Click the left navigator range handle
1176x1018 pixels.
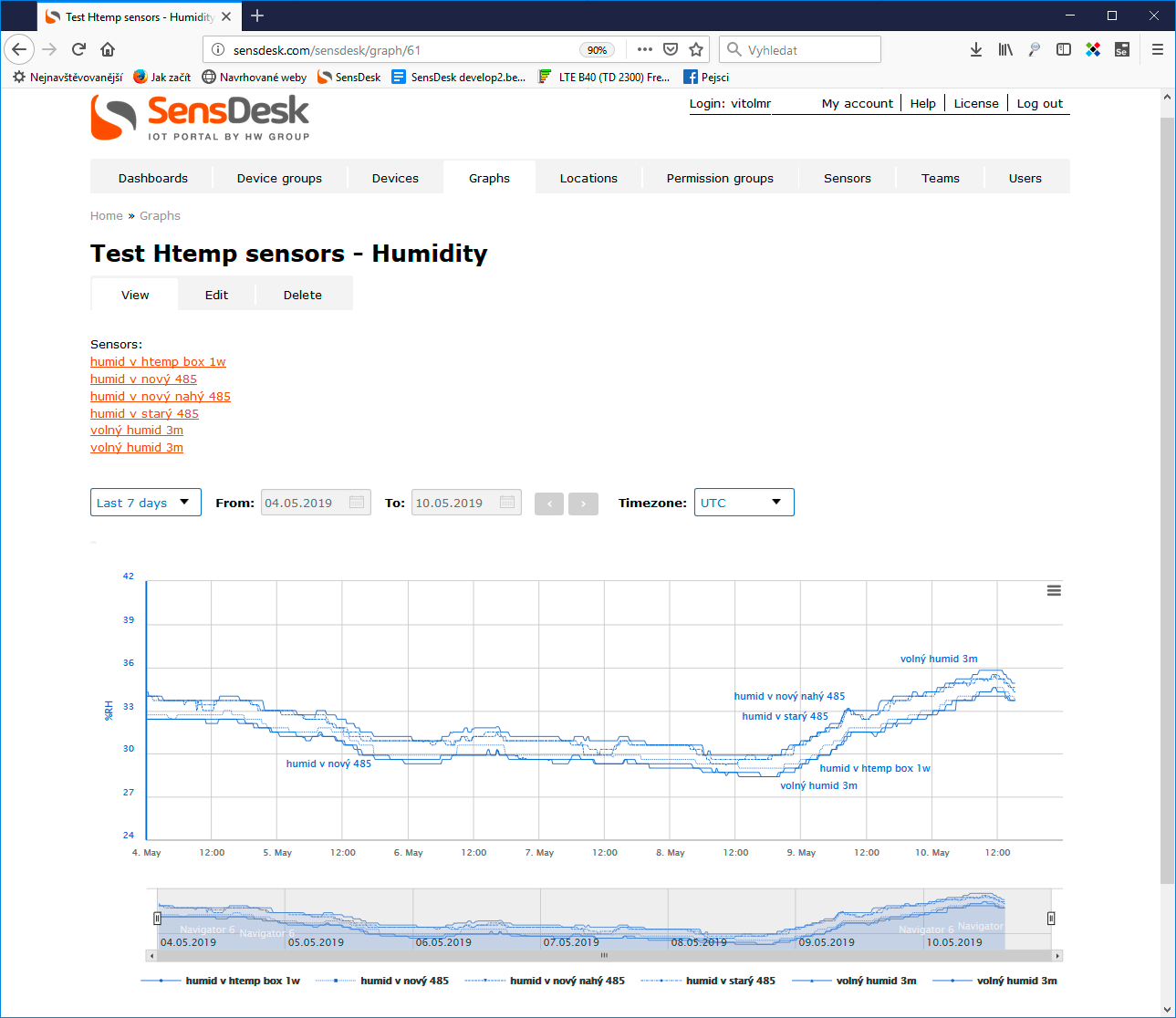pos(157,919)
